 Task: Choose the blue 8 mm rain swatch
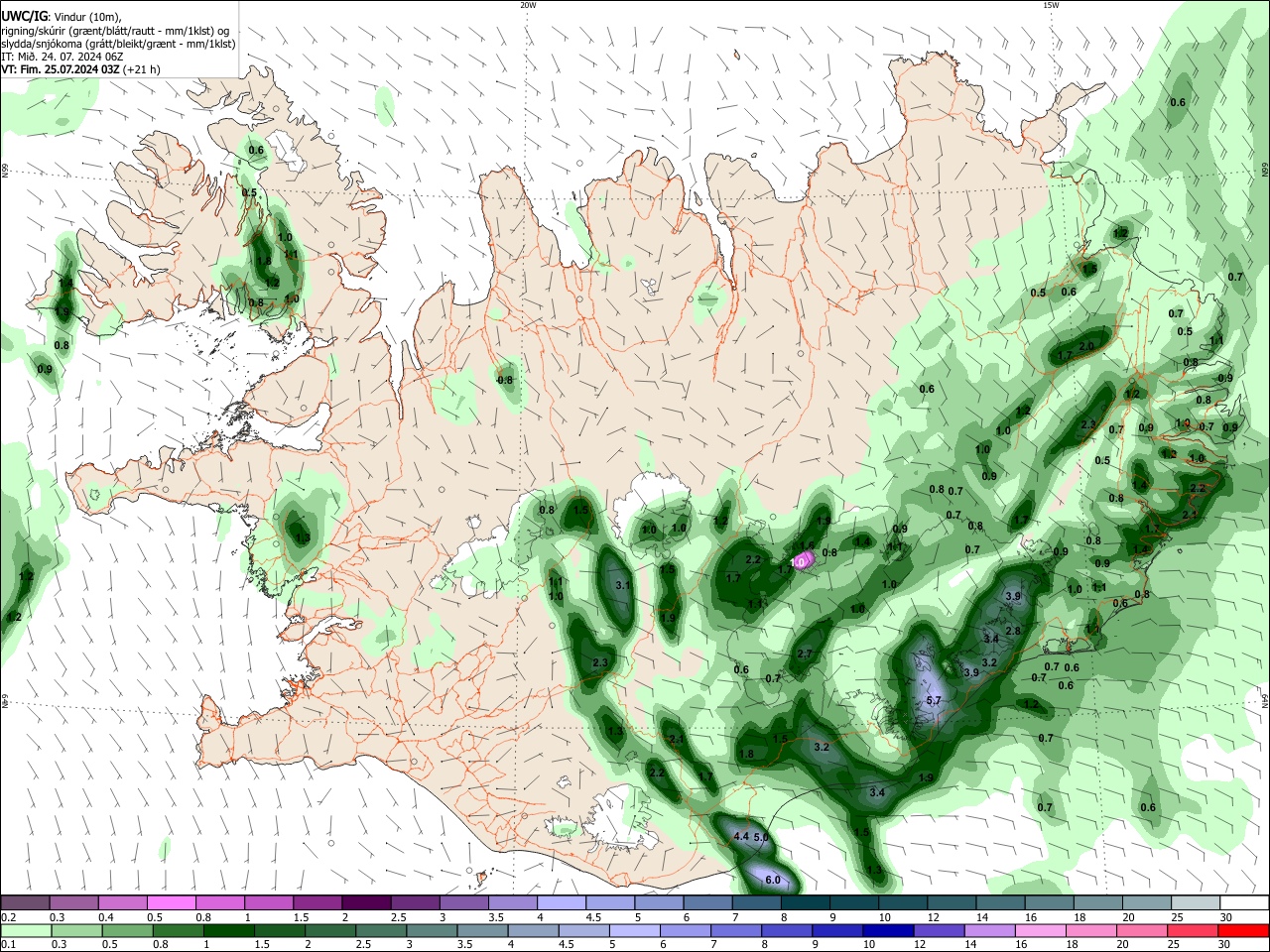(x=786, y=931)
